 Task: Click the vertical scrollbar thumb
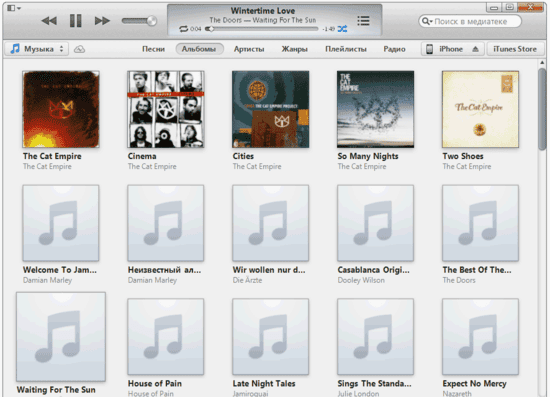pyautogui.click(x=542, y=109)
